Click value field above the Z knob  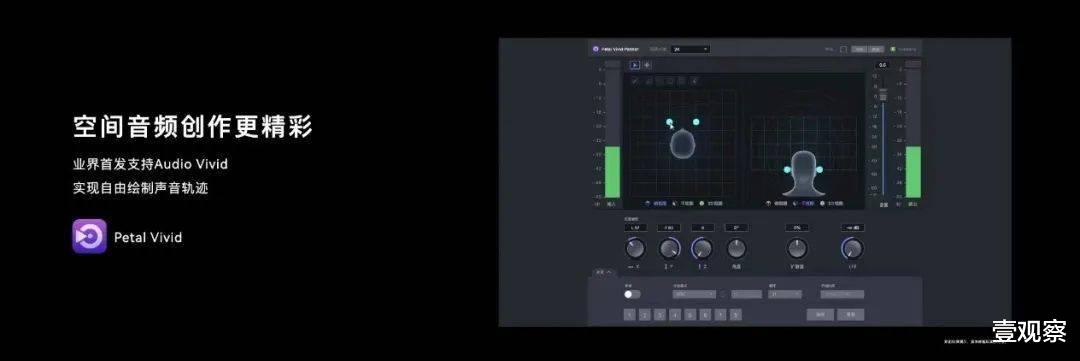(x=703, y=227)
